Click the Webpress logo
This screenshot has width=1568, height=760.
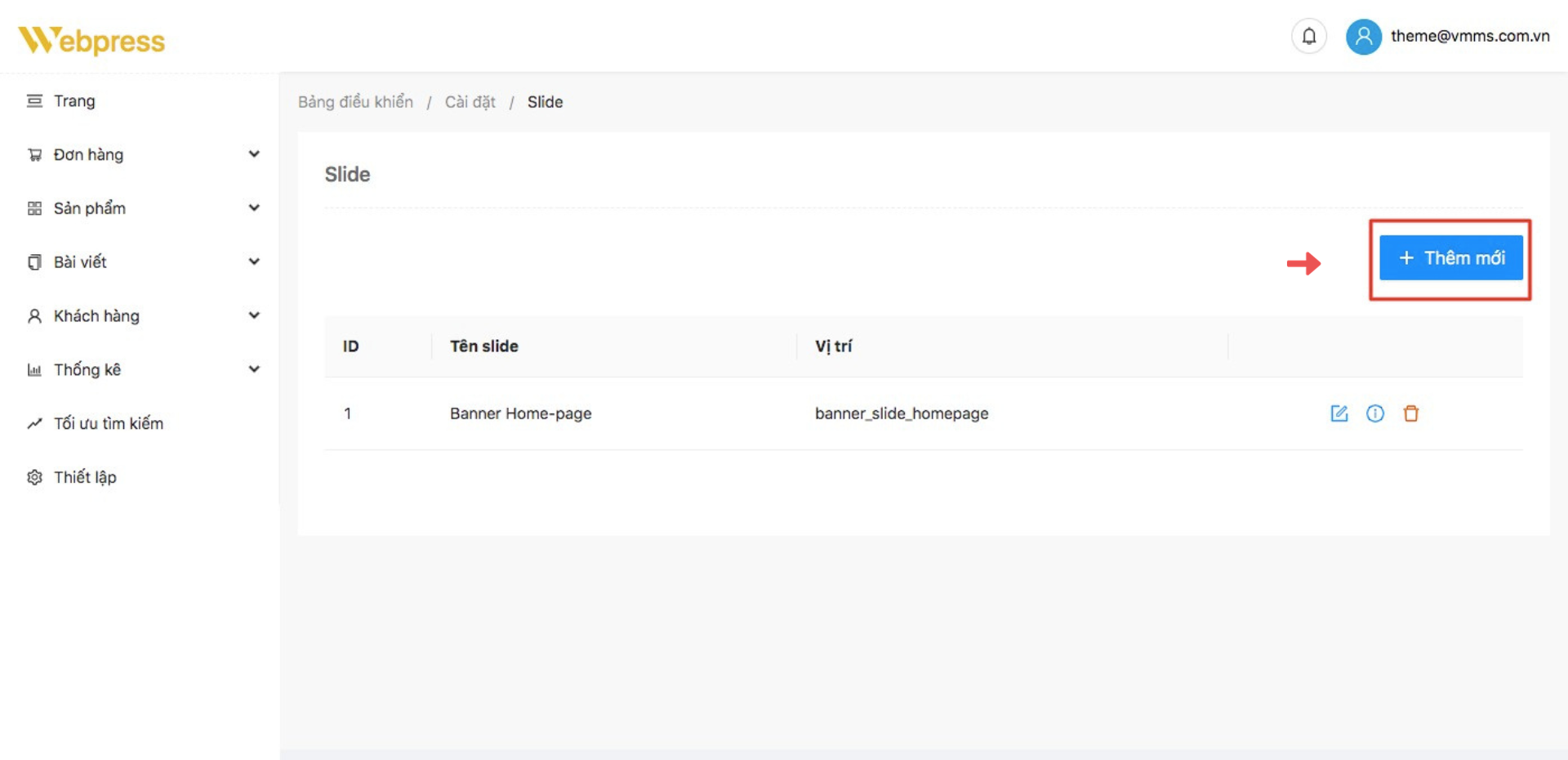click(91, 40)
